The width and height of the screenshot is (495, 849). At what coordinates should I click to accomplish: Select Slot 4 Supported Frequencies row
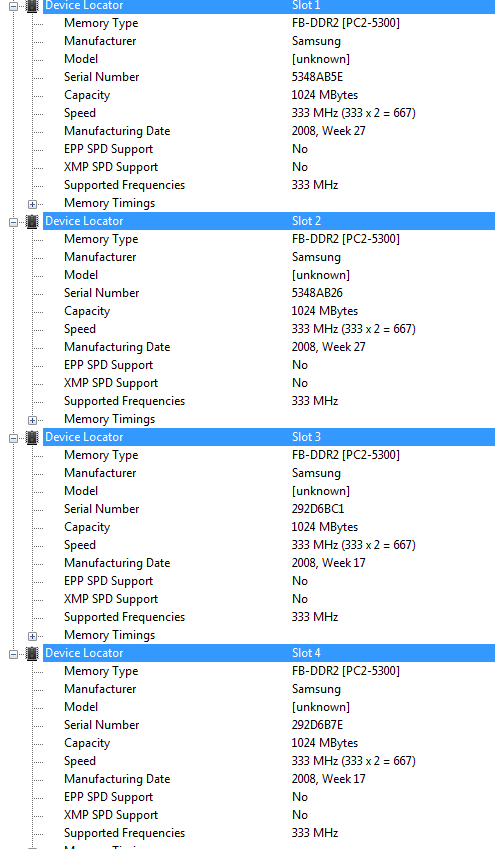tap(269, 833)
